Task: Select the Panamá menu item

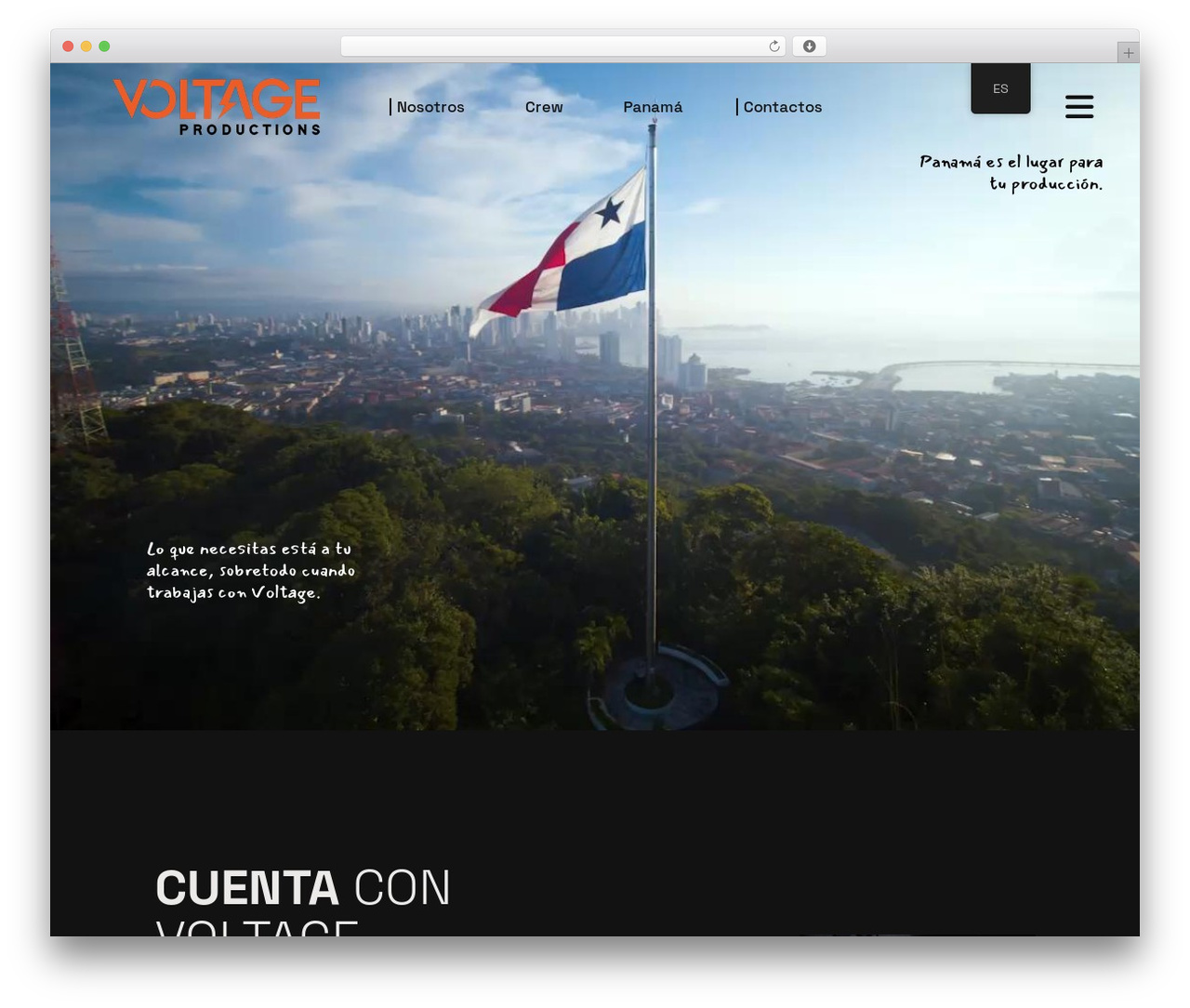Action: pos(653,107)
